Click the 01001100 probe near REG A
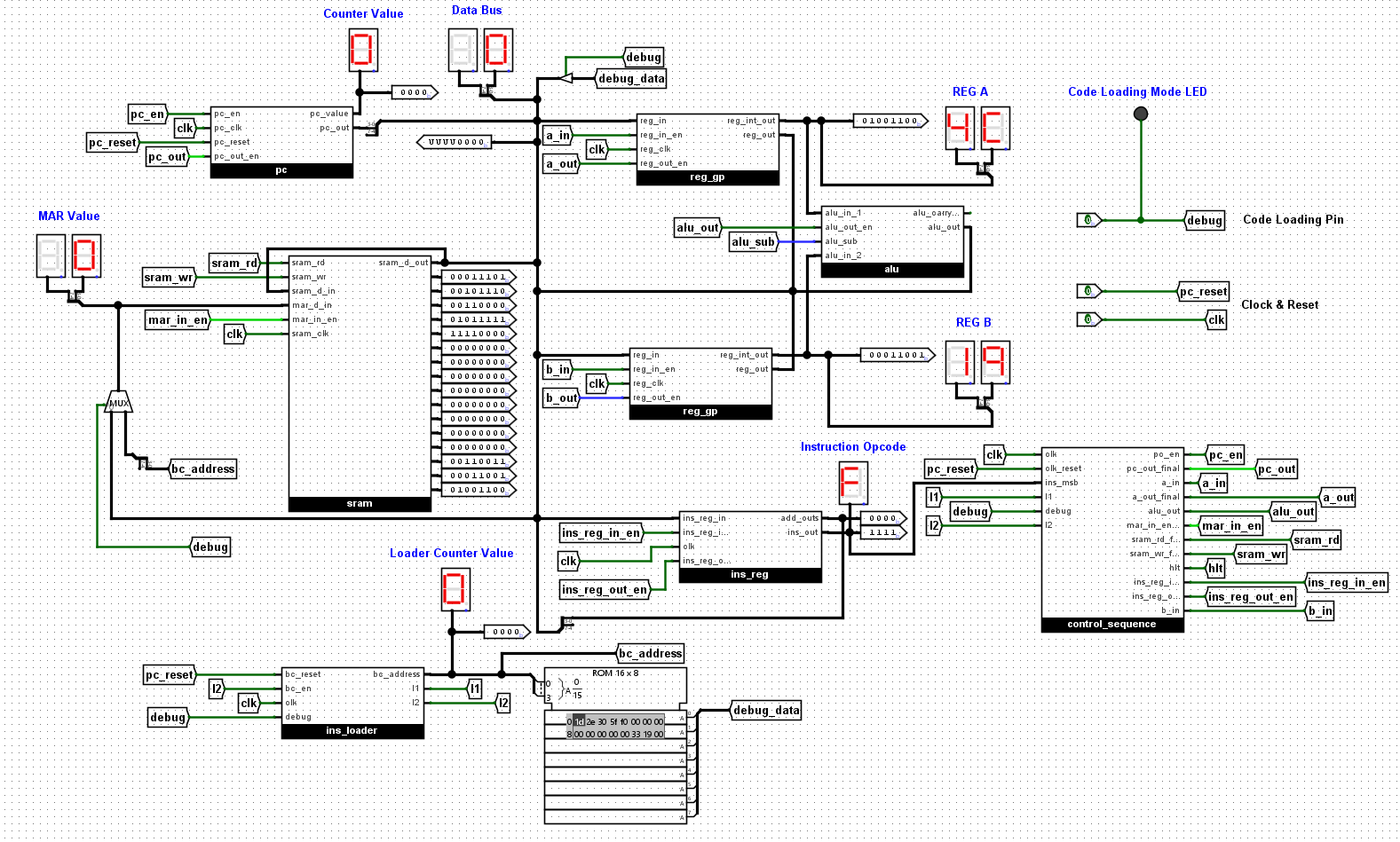Image resolution: width=1400 pixels, height=842 pixels. click(x=890, y=121)
